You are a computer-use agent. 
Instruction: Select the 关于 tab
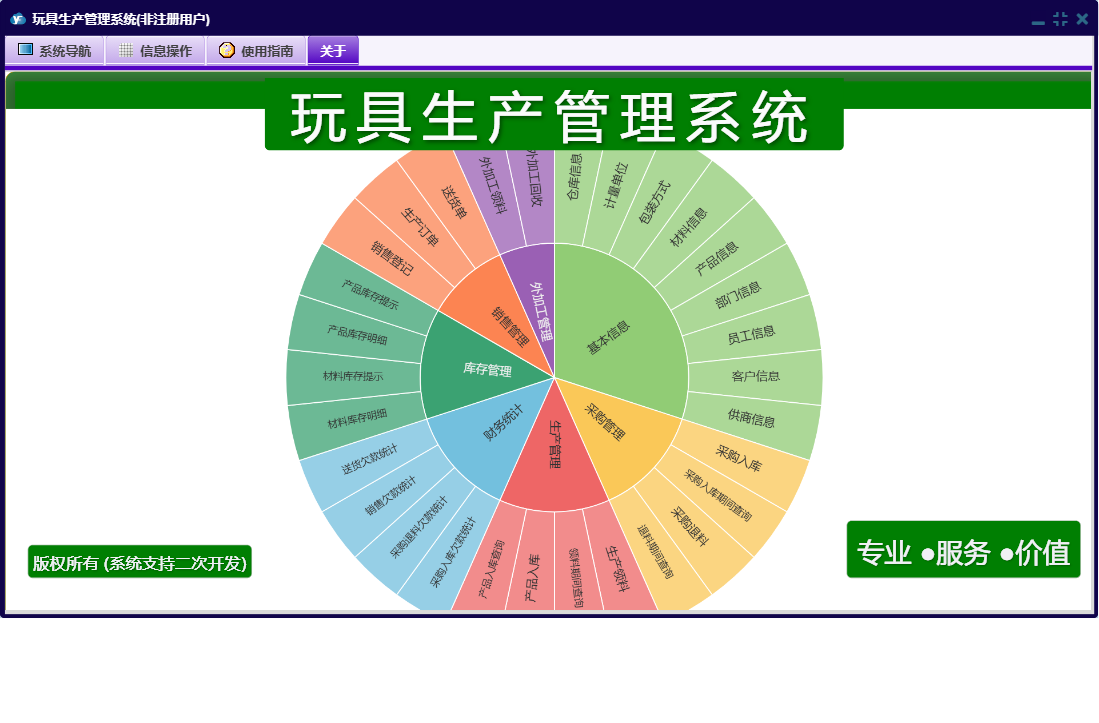333,50
